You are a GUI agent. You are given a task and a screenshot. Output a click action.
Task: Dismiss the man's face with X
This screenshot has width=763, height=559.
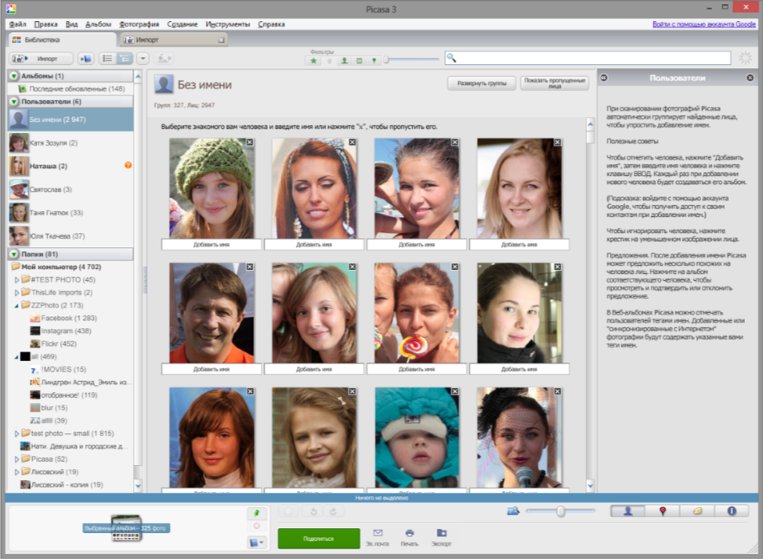[250, 268]
